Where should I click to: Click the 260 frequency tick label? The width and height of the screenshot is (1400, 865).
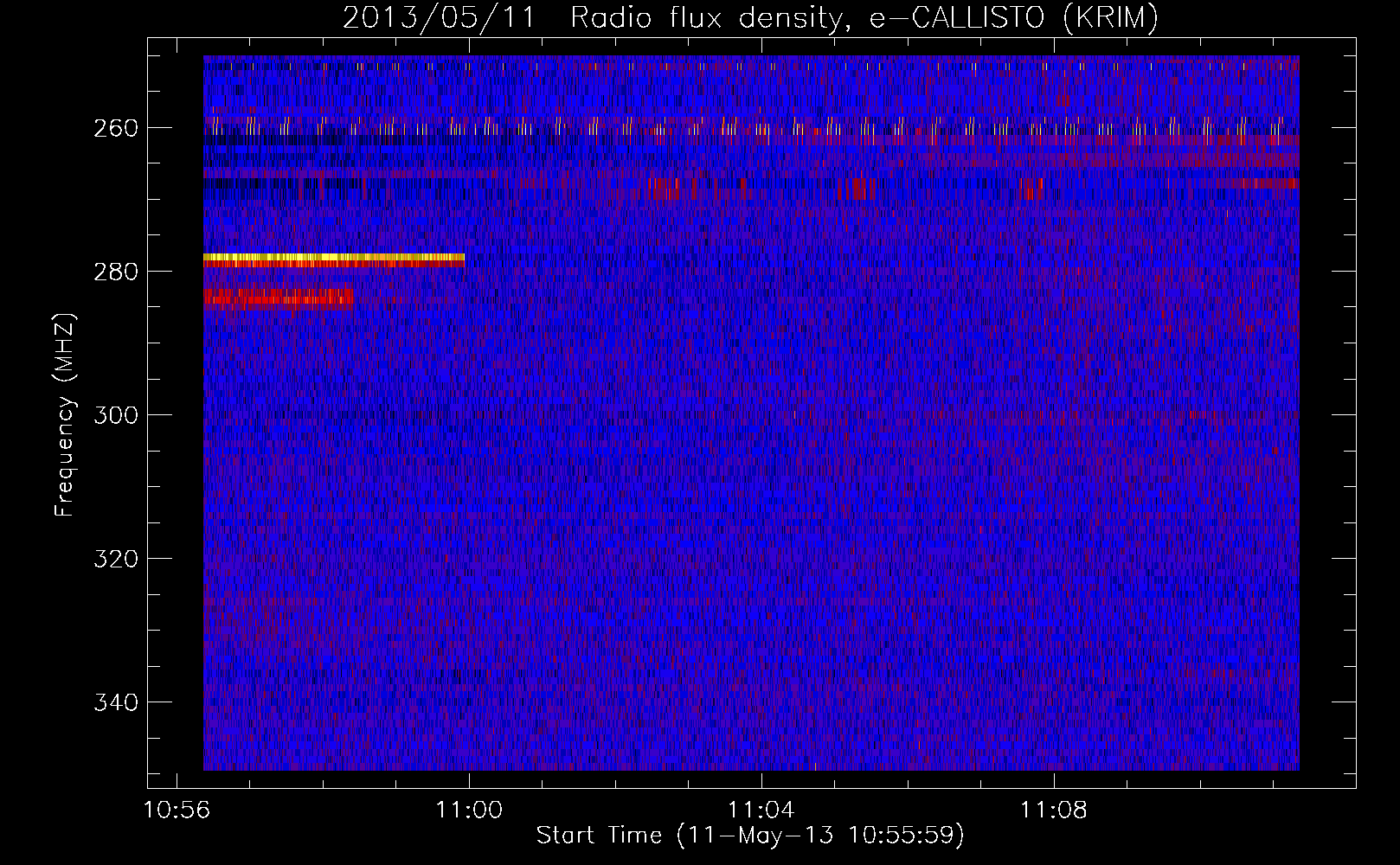tap(115, 128)
